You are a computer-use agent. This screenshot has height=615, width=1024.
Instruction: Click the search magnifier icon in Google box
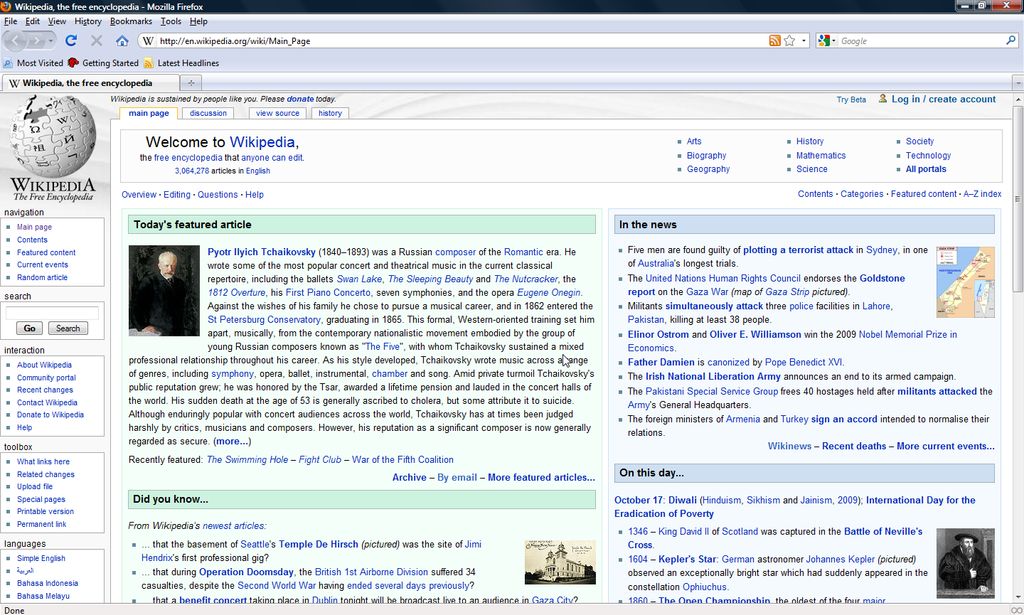tap(1011, 40)
